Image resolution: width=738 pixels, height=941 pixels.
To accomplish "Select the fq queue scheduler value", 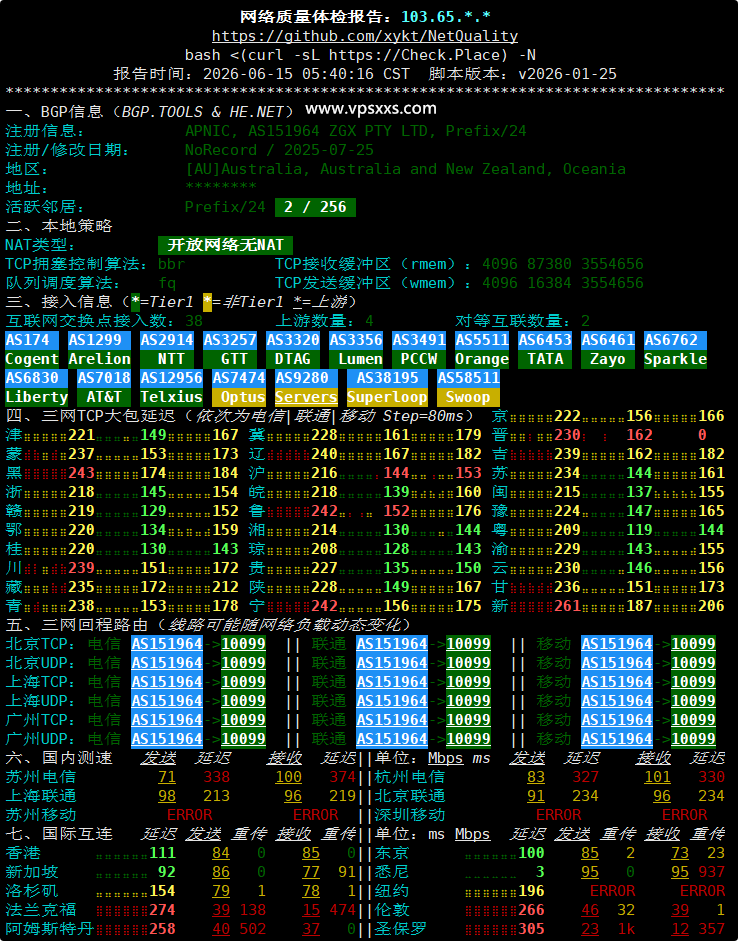I will (x=167, y=283).
